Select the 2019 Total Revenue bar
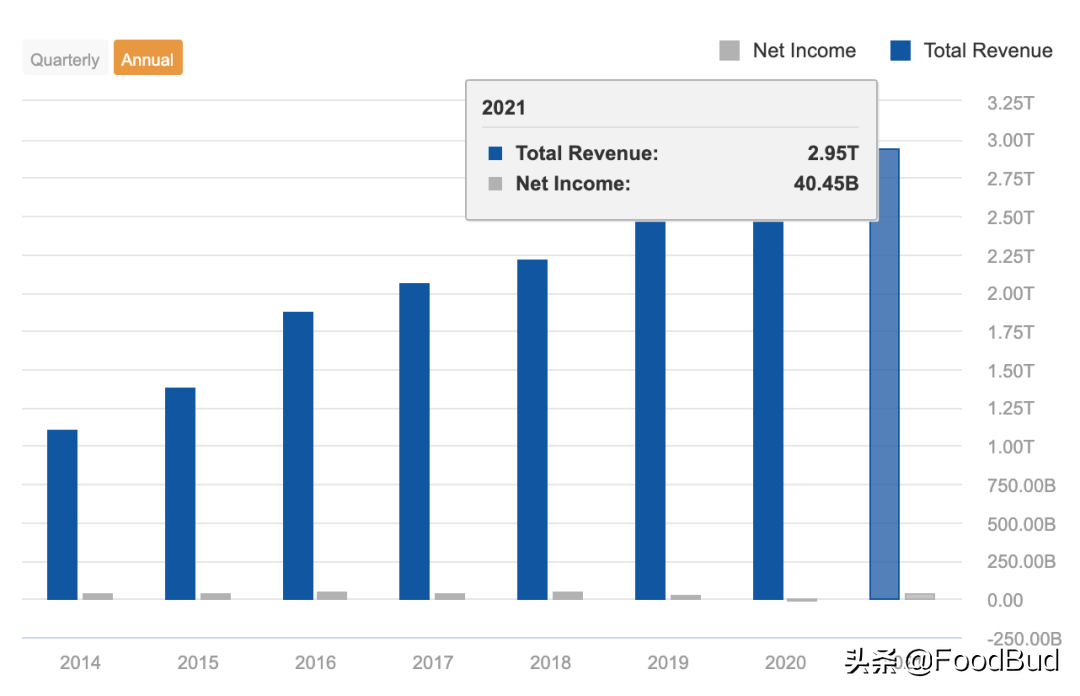Image resolution: width=1080 pixels, height=696 pixels. click(650, 411)
